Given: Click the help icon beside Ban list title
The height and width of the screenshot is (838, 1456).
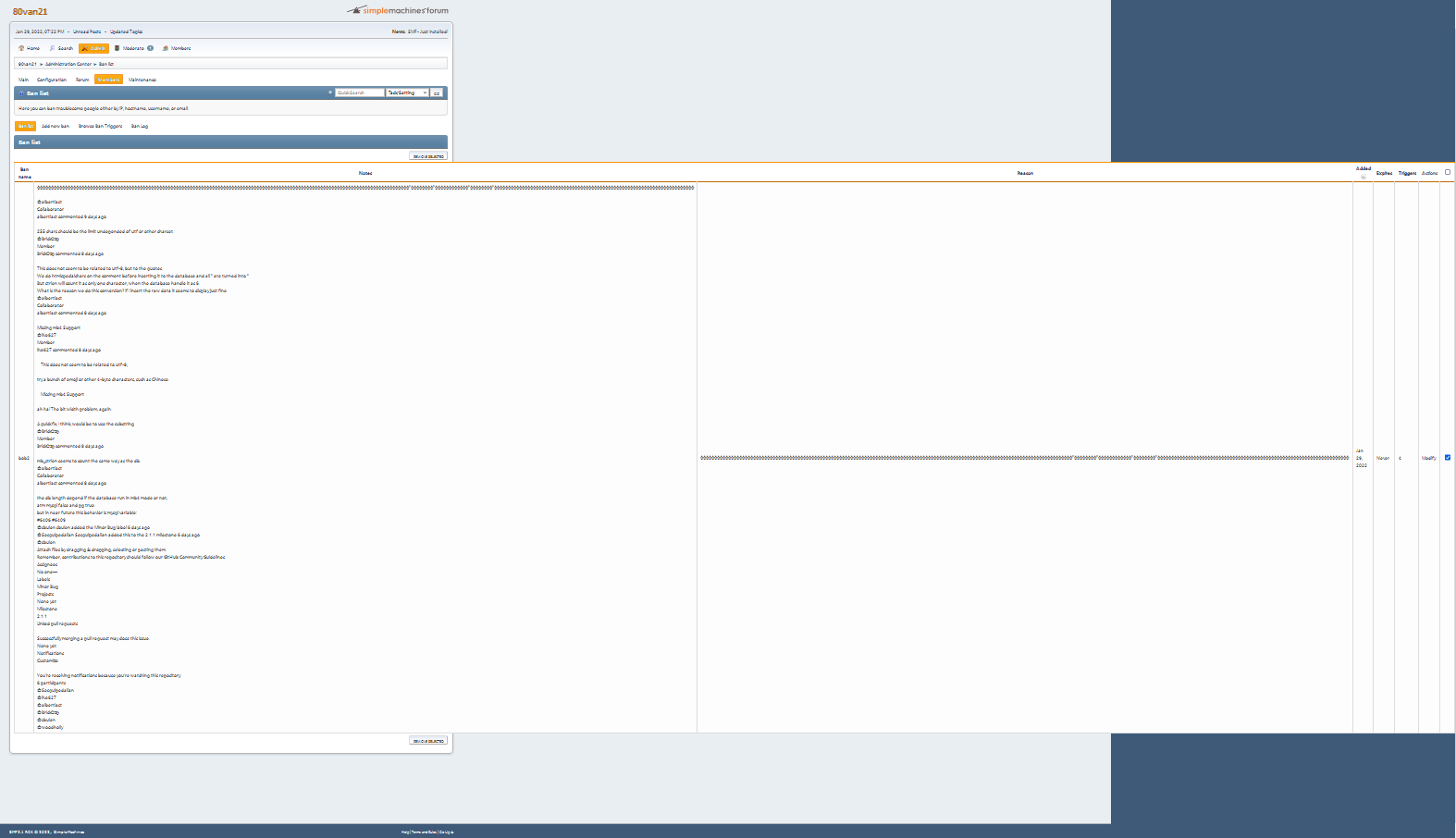Looking at the screenshot, I should point(21,93).
